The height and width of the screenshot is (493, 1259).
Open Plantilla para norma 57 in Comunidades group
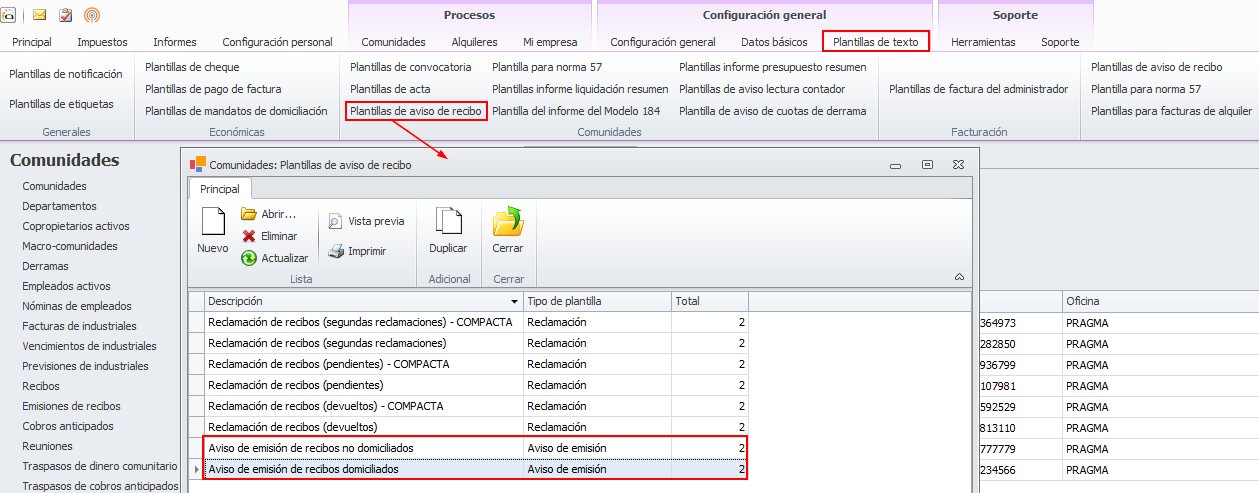tap(547, 67)
